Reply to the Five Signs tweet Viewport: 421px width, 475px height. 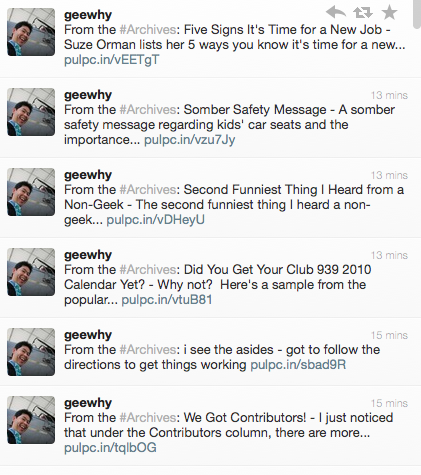[x=336, y=12]
